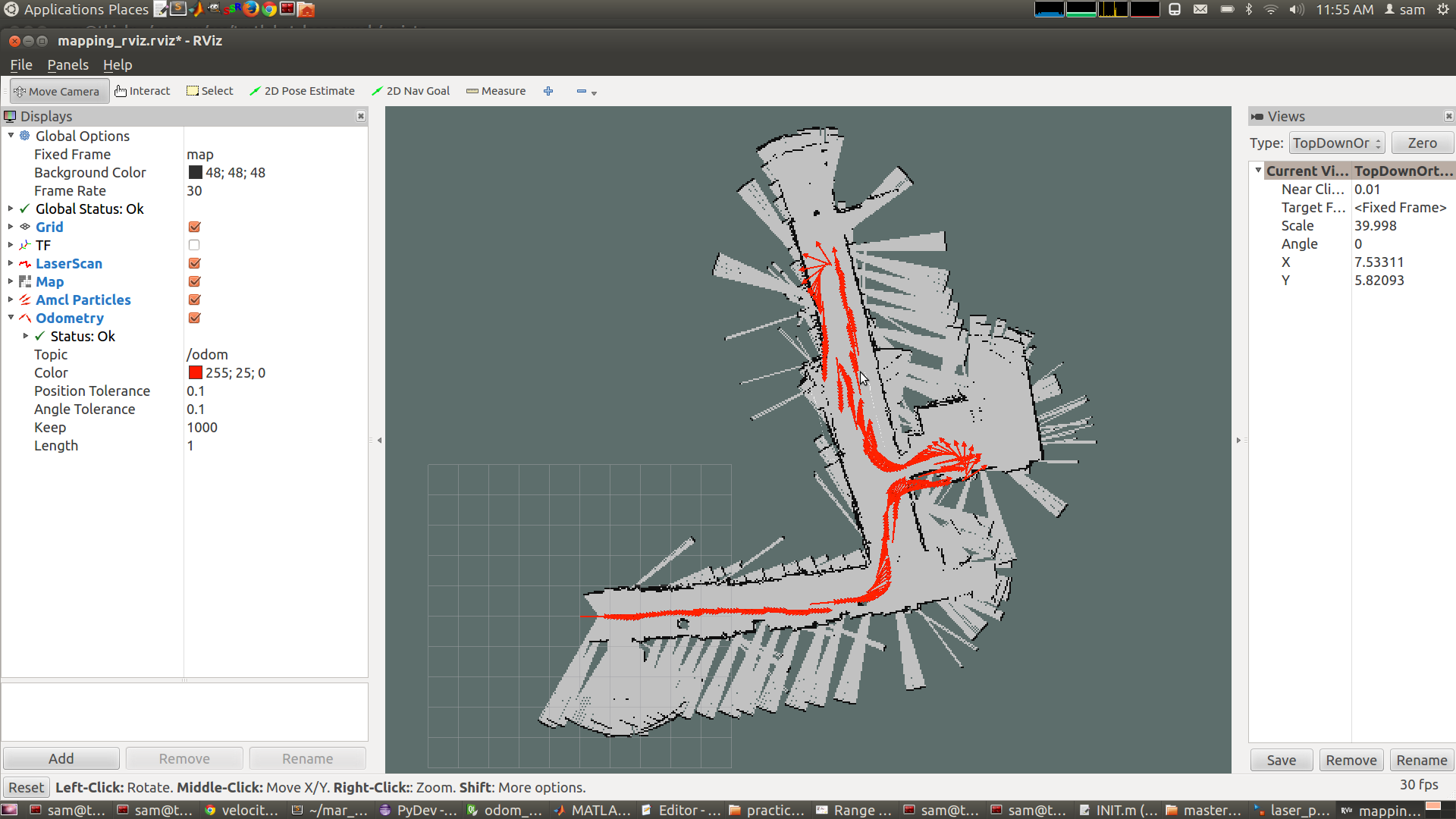Viewport: 1456px width, 819px height.
Task: Open Firefox from the top panel
Action: coord(251,9)
